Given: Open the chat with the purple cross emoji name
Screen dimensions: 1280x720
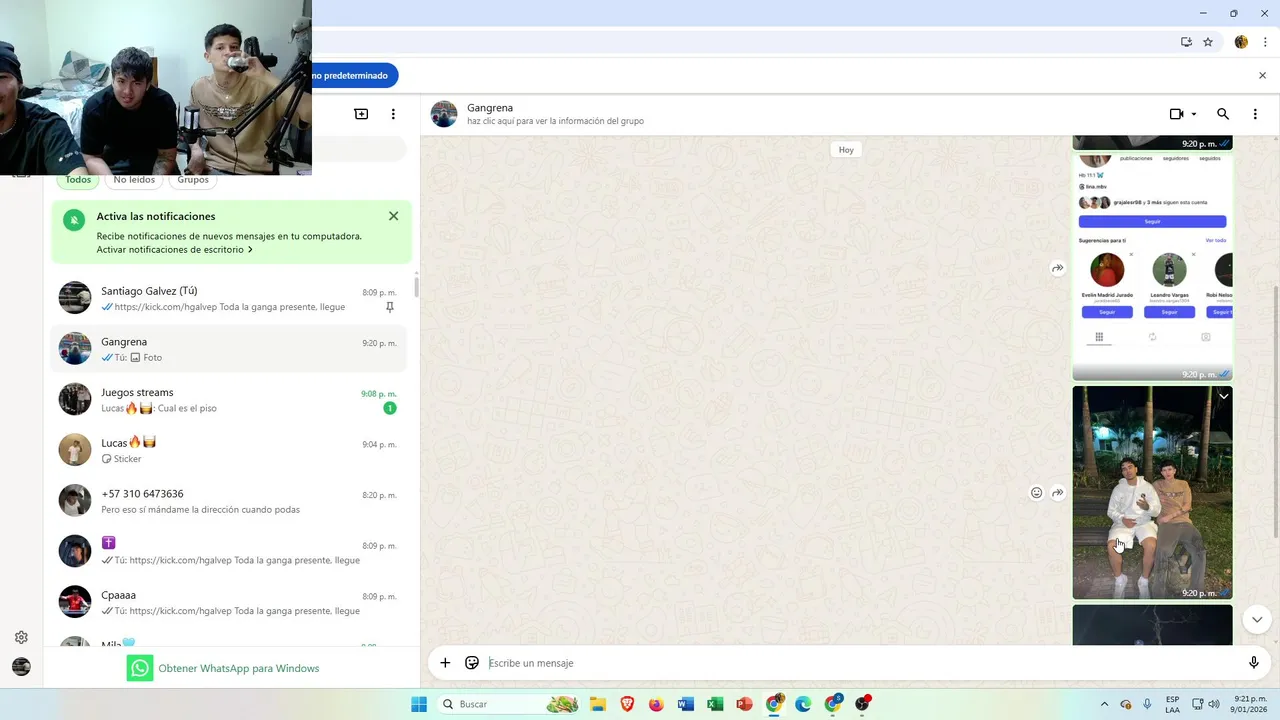Looking at the screenshot, I should pyautogui.click(x=229, y=551).
